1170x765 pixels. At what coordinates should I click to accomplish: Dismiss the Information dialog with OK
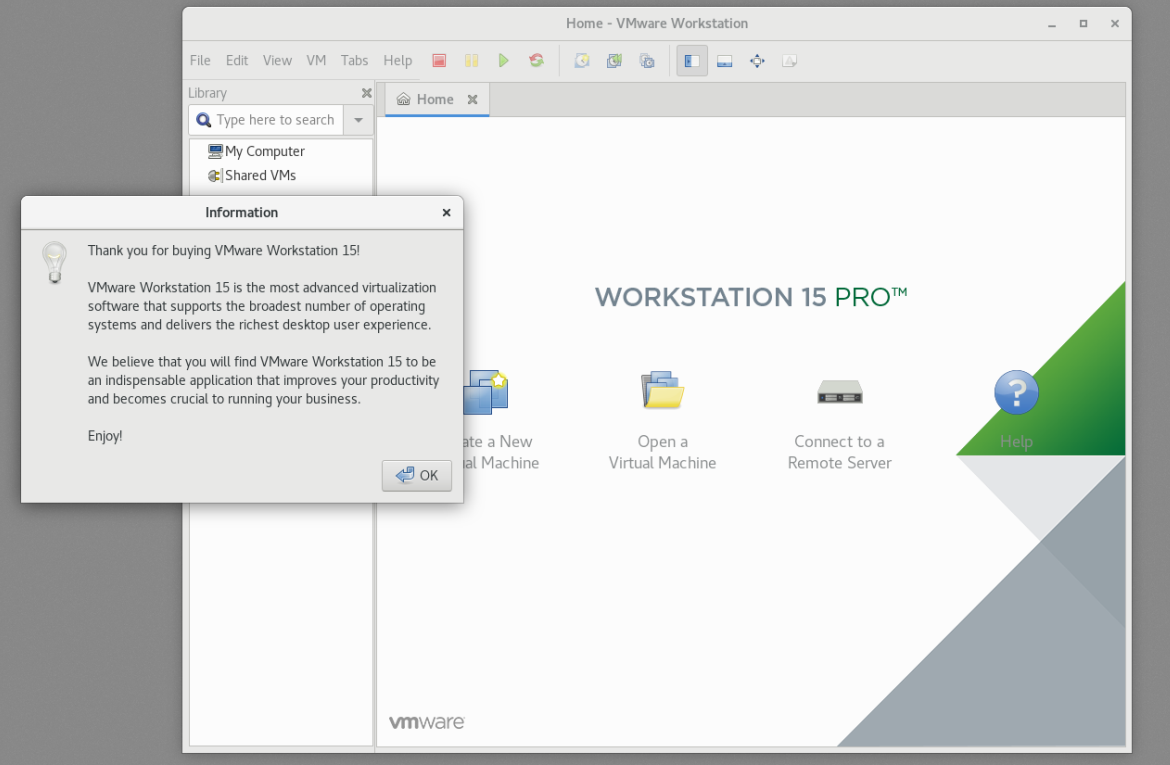[416, 475]
